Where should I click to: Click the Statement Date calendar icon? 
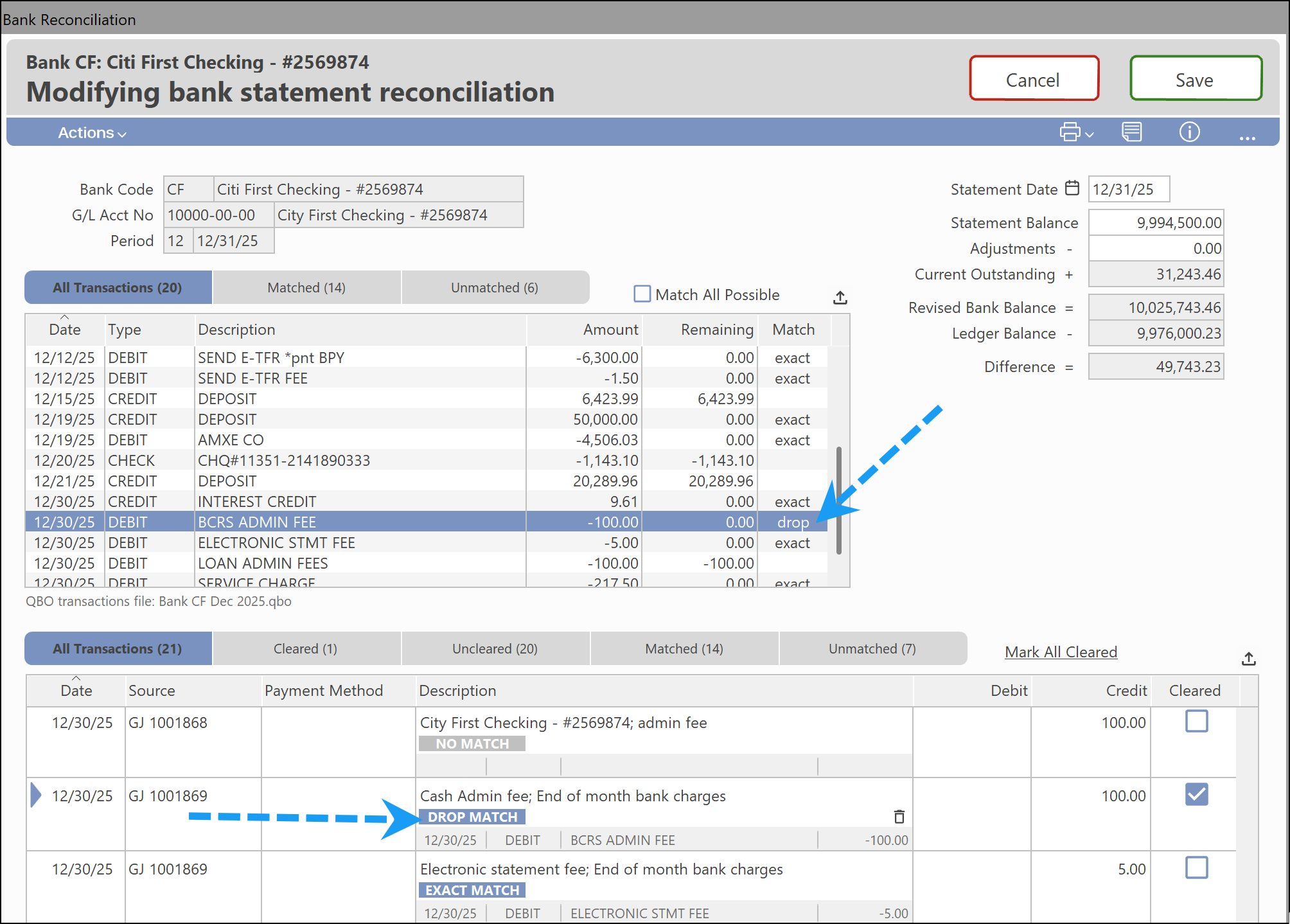coord(1072,188)
